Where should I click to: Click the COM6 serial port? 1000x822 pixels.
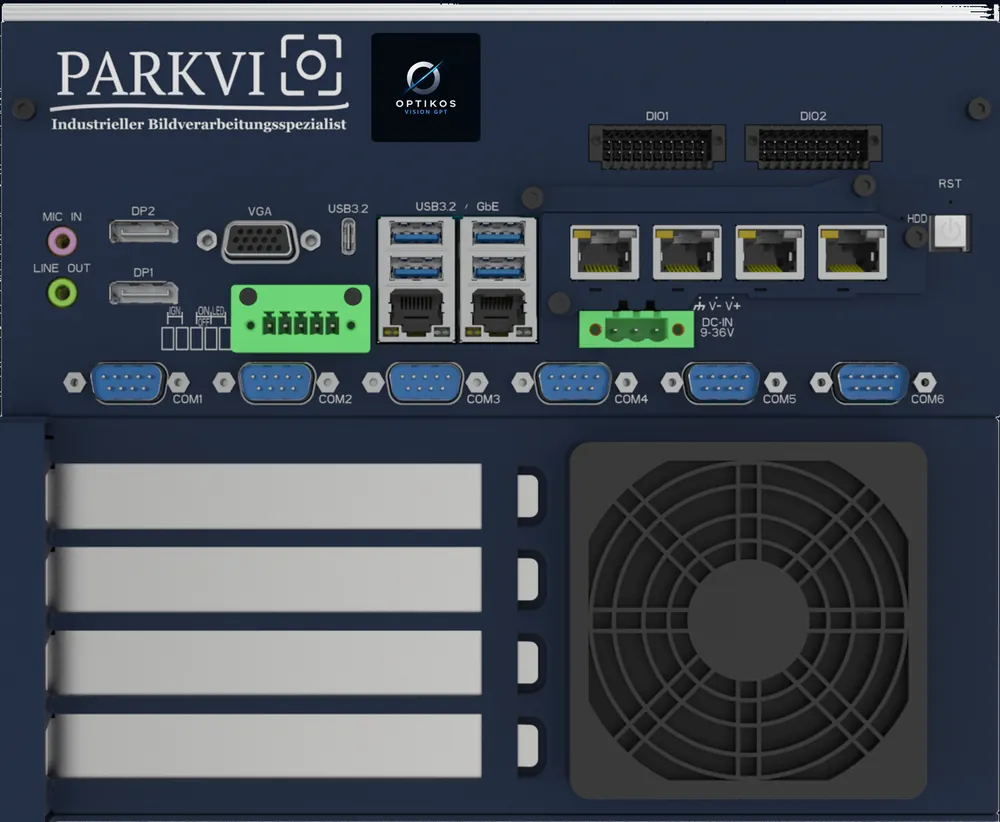click(x=870, y=383)
